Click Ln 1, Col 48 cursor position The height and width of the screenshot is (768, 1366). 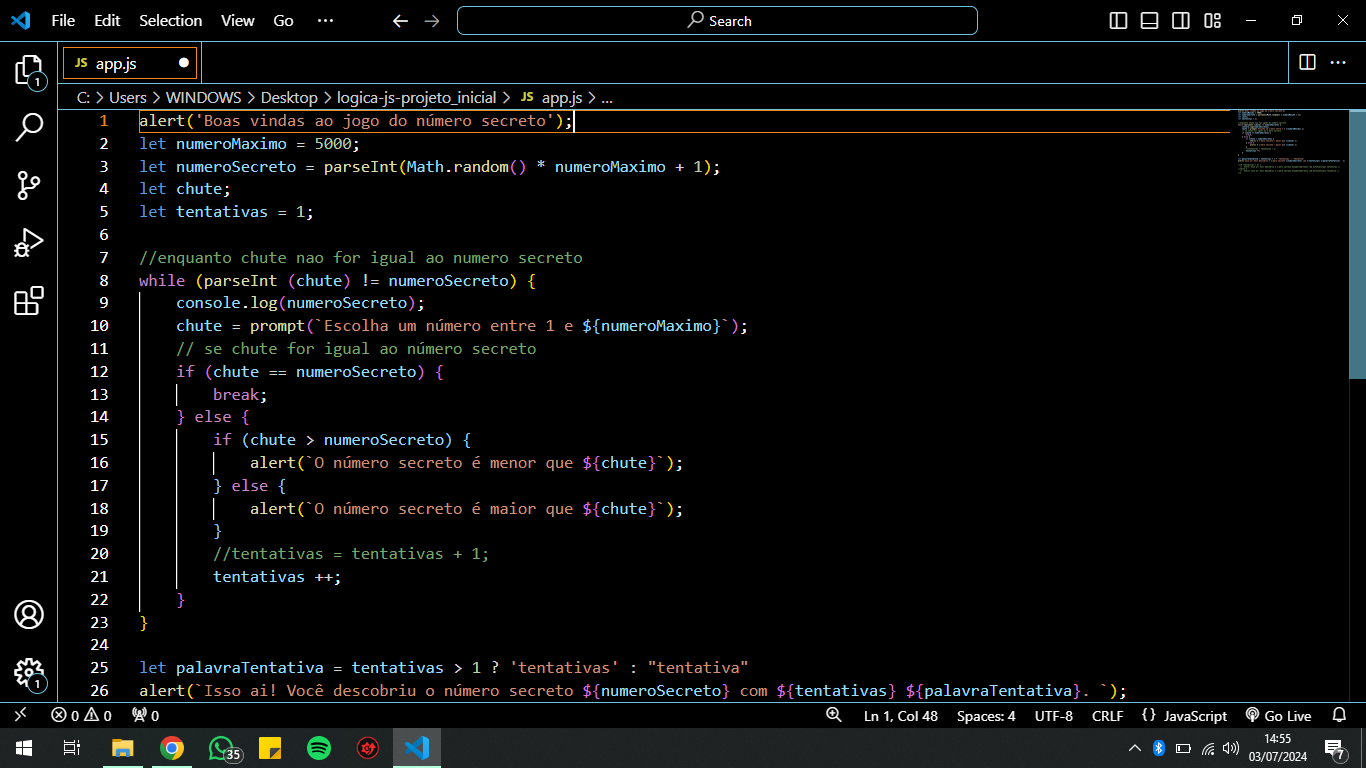coord(901,716)
